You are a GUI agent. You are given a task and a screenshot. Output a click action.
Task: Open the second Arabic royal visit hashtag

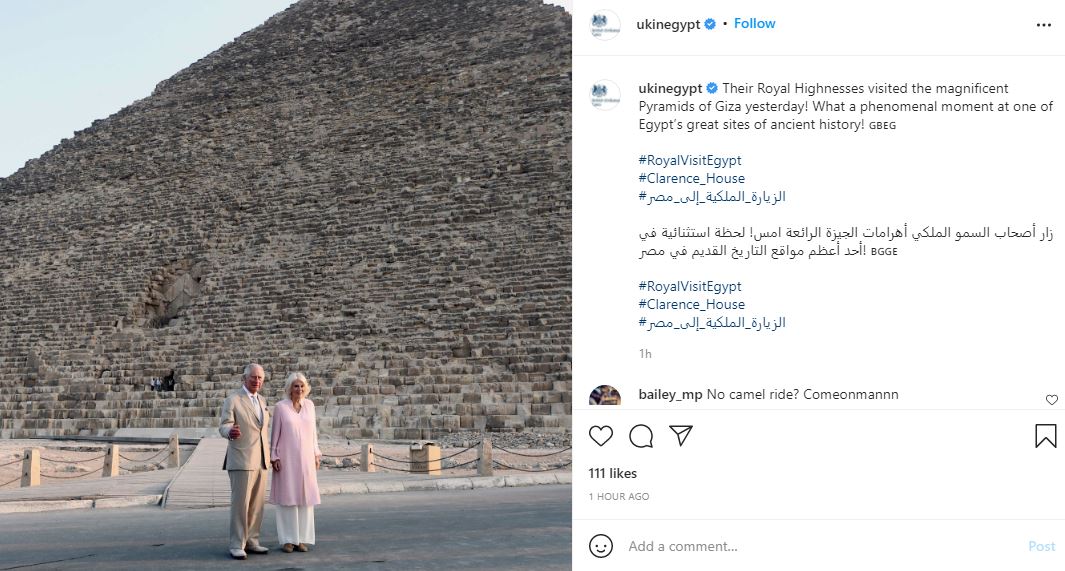(712, 323)
